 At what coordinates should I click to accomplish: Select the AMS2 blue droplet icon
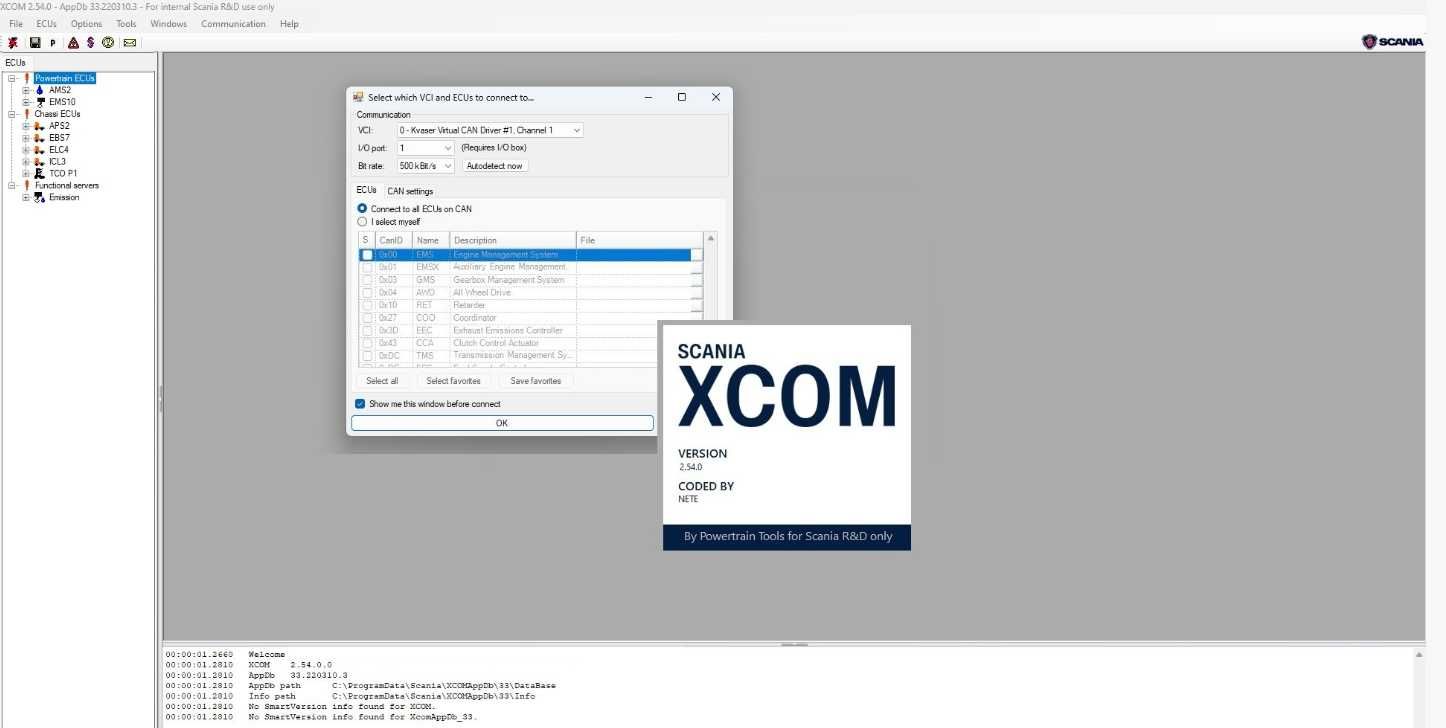40,90
